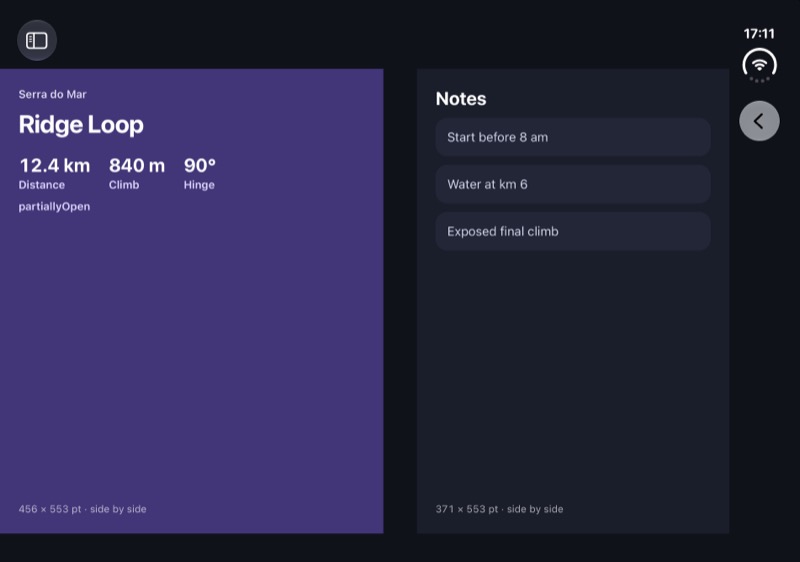
Task: Click the 'Serra do Mar' subtitle
Action: click(x=53, y=94)
